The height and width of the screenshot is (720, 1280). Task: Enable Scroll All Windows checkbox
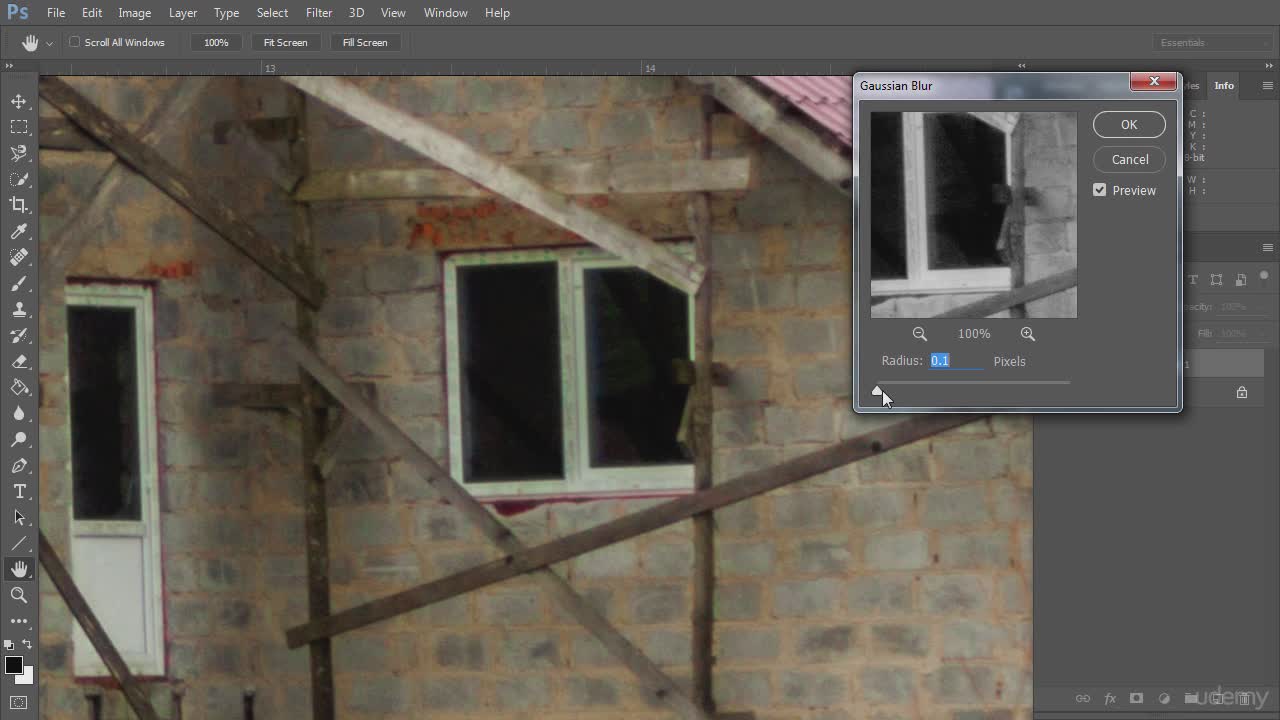click(74, 42)
